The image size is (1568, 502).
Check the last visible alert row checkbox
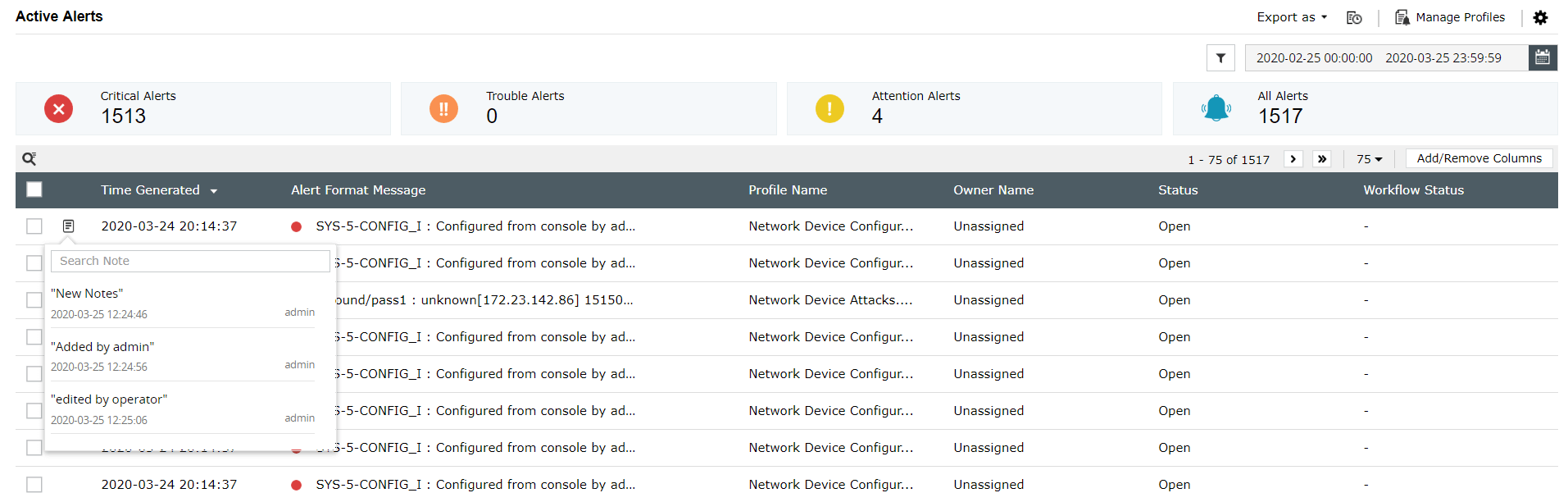click(x=34, y=485)
